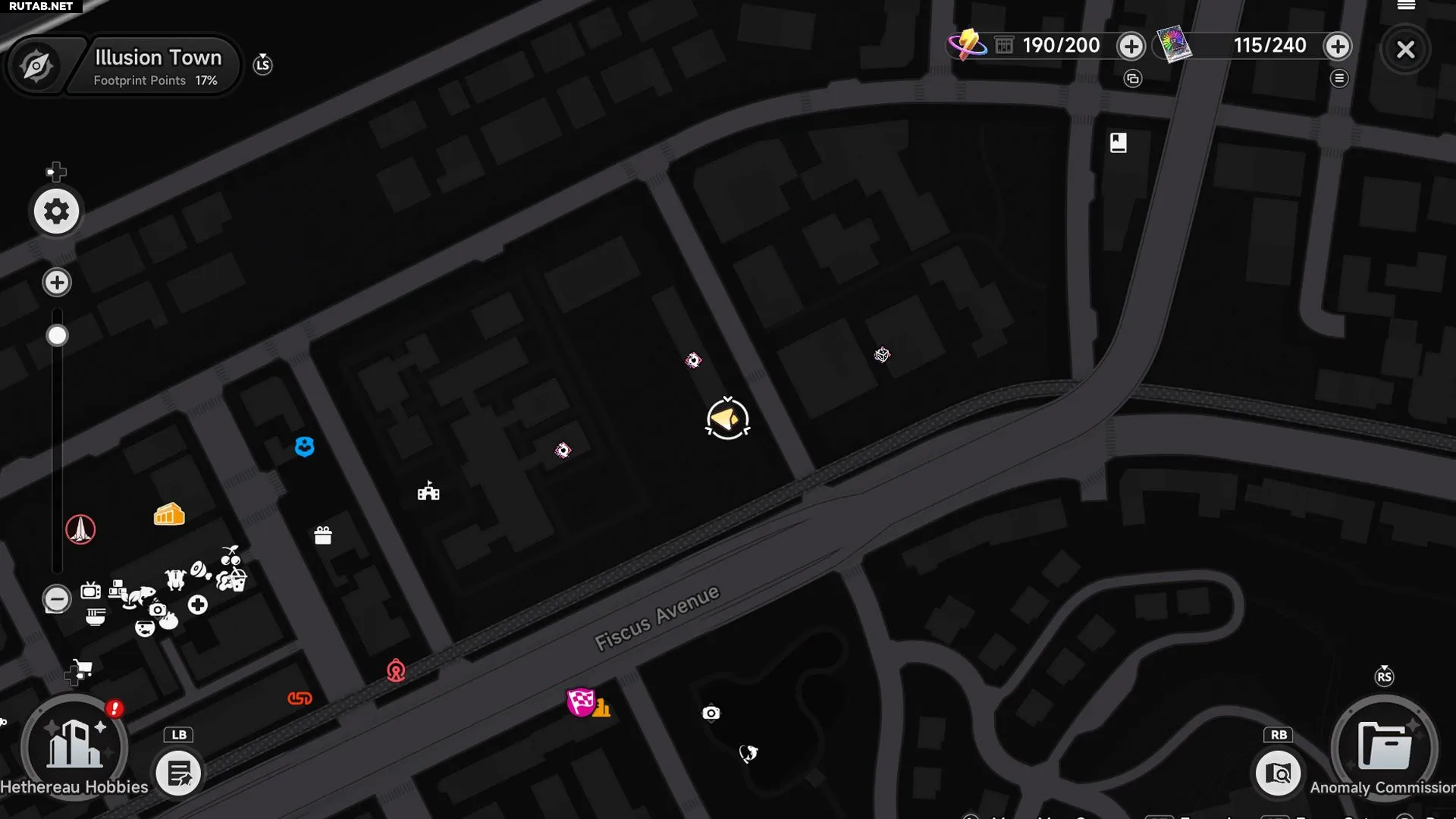This screenshot has height=819, width=1456.
Task: Zoom in with the plus button
Action: pos(57,282)
